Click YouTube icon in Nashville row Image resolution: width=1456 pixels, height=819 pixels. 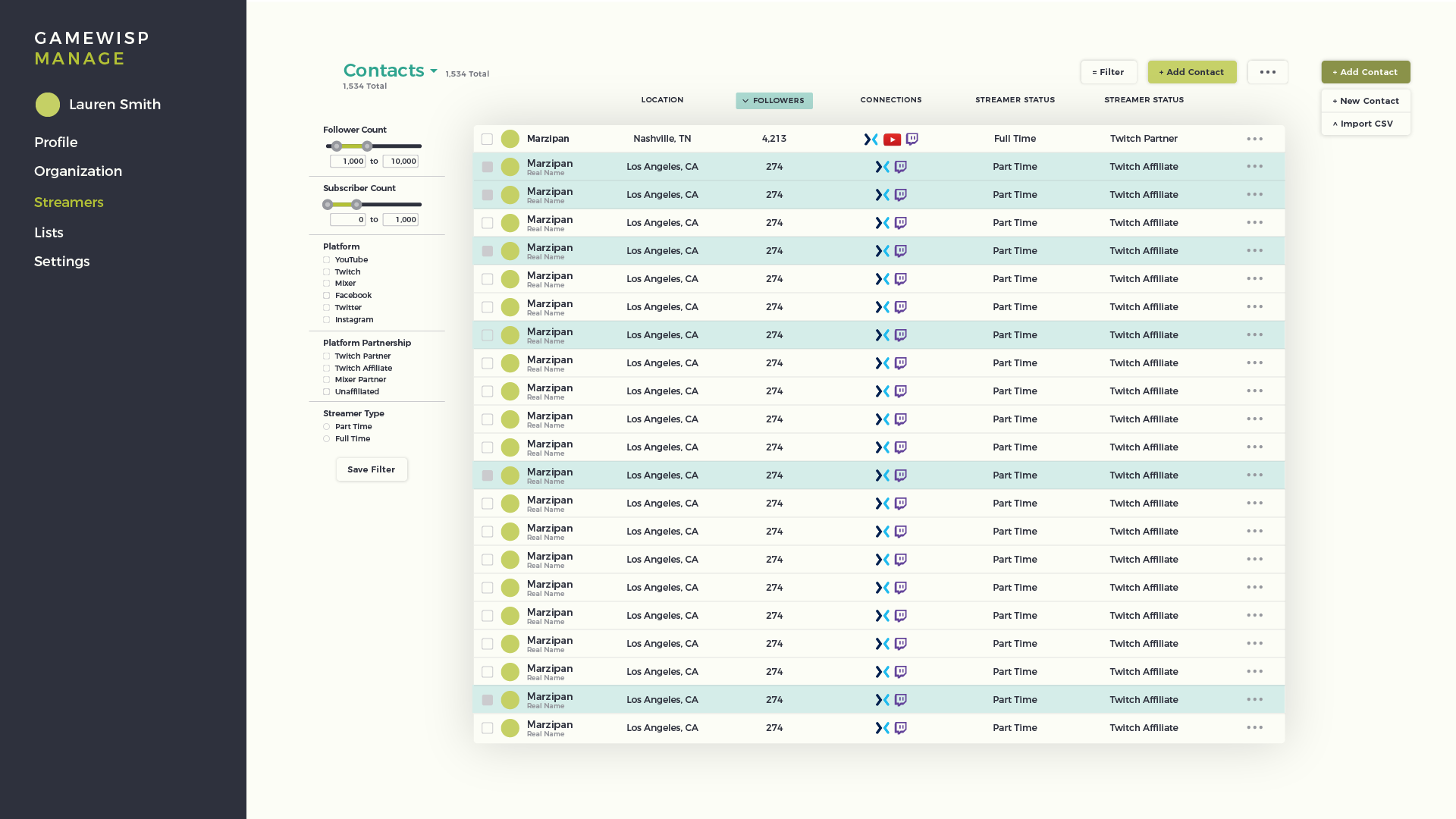892,140
